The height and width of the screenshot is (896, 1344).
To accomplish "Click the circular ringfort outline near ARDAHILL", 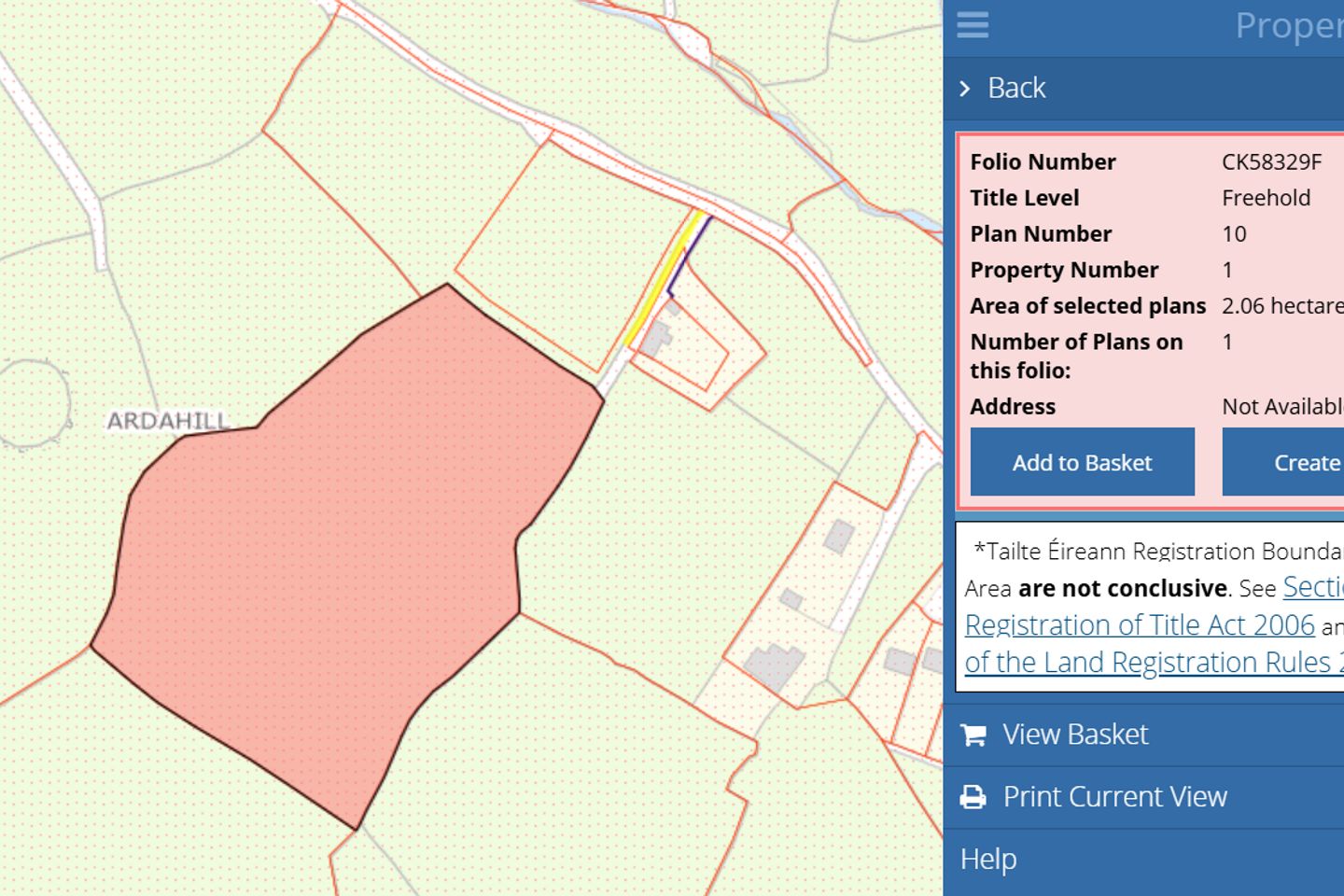I will click(x=37, y=403).
